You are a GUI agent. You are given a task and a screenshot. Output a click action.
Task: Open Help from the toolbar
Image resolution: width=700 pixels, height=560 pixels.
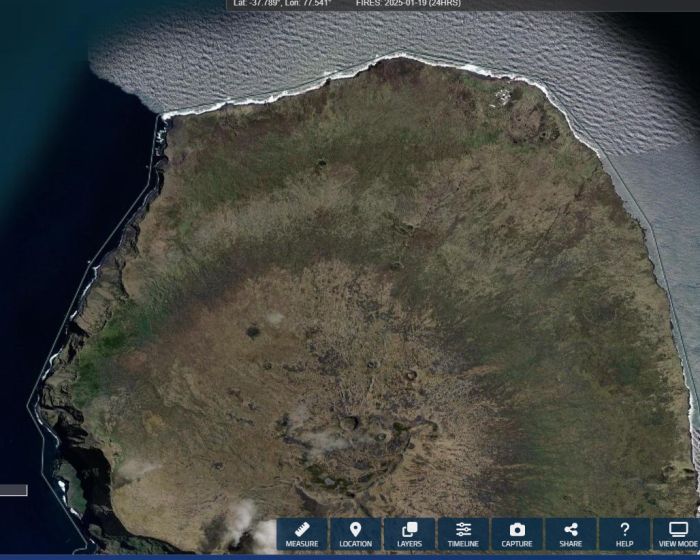tap(625, 534)
